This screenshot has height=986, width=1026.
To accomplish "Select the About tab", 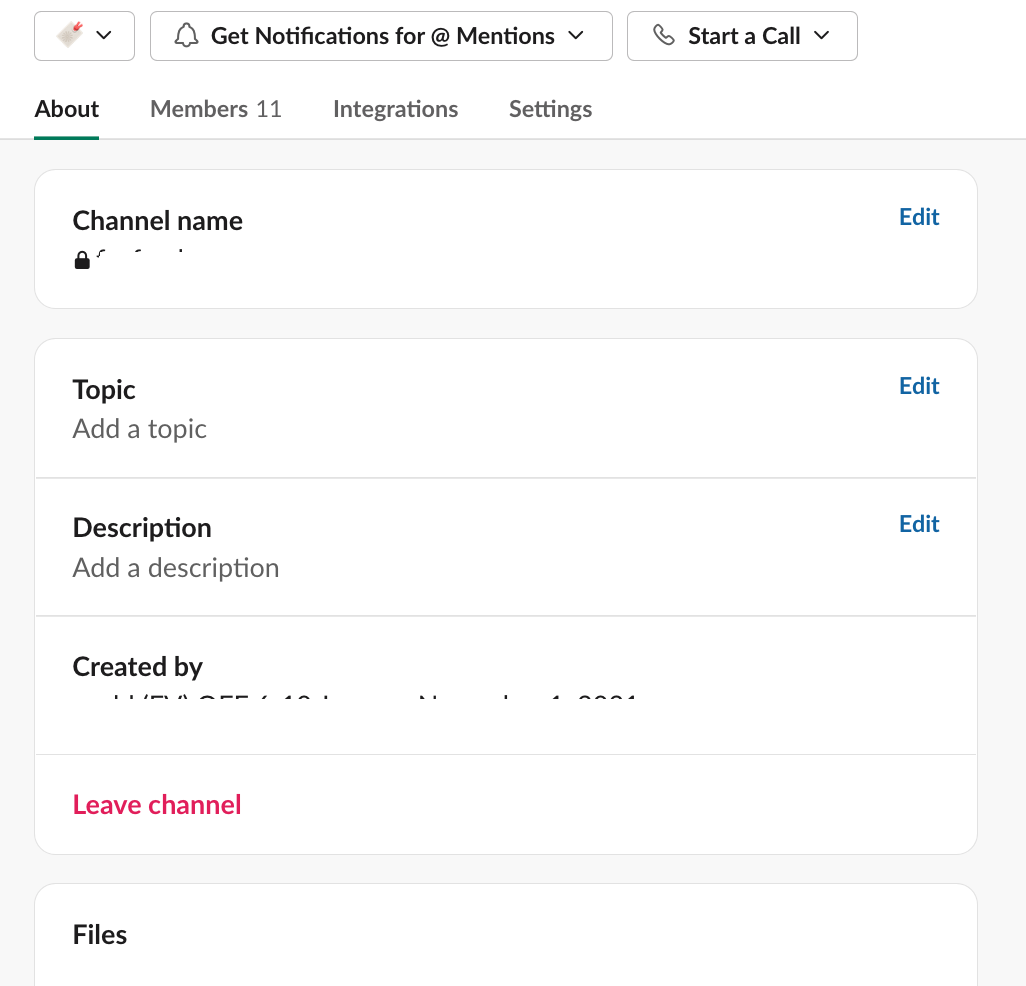I will point(66,108).
